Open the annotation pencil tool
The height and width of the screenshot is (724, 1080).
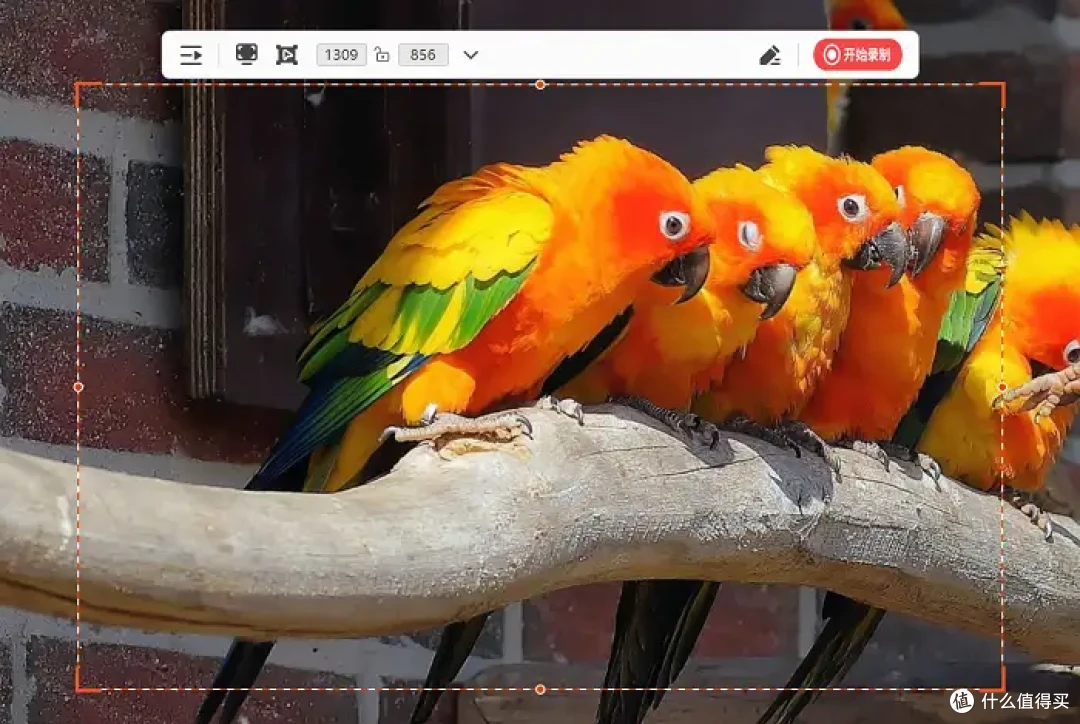(x=769, y=55)
